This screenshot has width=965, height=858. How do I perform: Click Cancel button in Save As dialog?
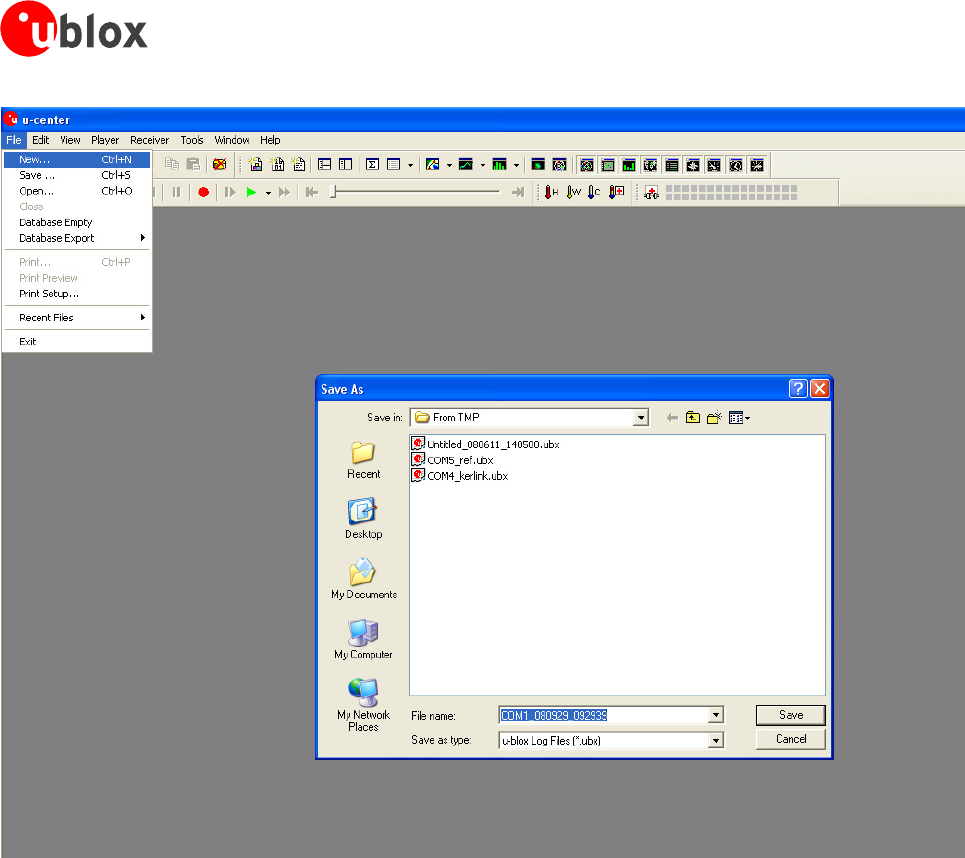pos(791,739)
